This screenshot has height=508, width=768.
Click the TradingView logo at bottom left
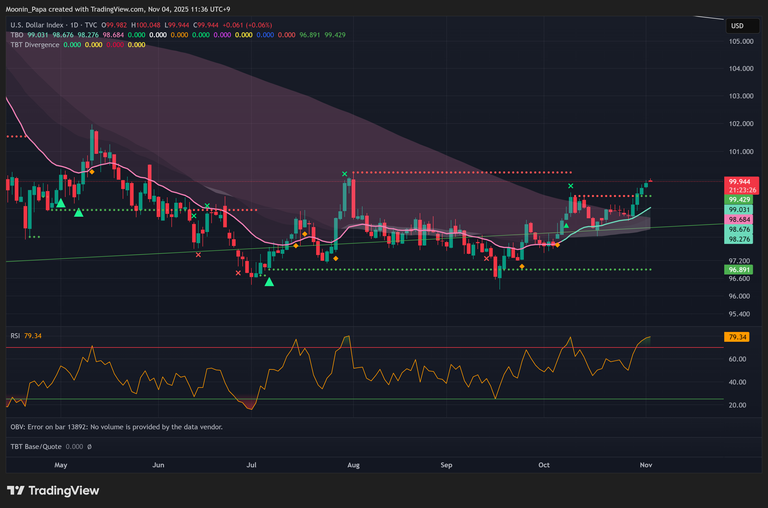click(52, 490)
